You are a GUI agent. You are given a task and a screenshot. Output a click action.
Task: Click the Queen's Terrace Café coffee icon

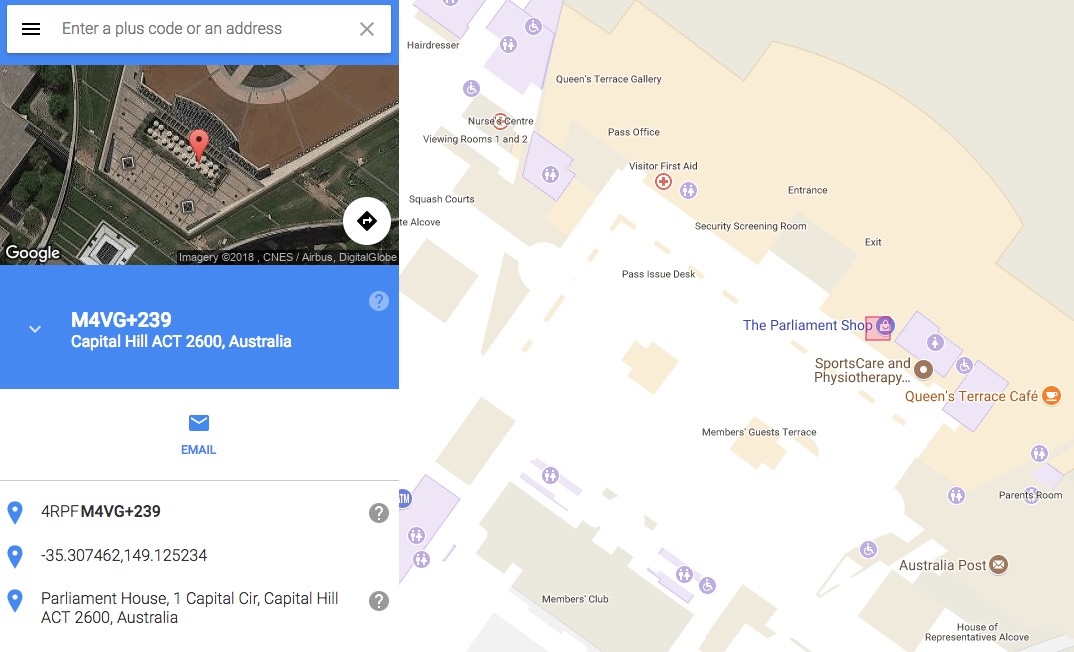coord(1051,396)
